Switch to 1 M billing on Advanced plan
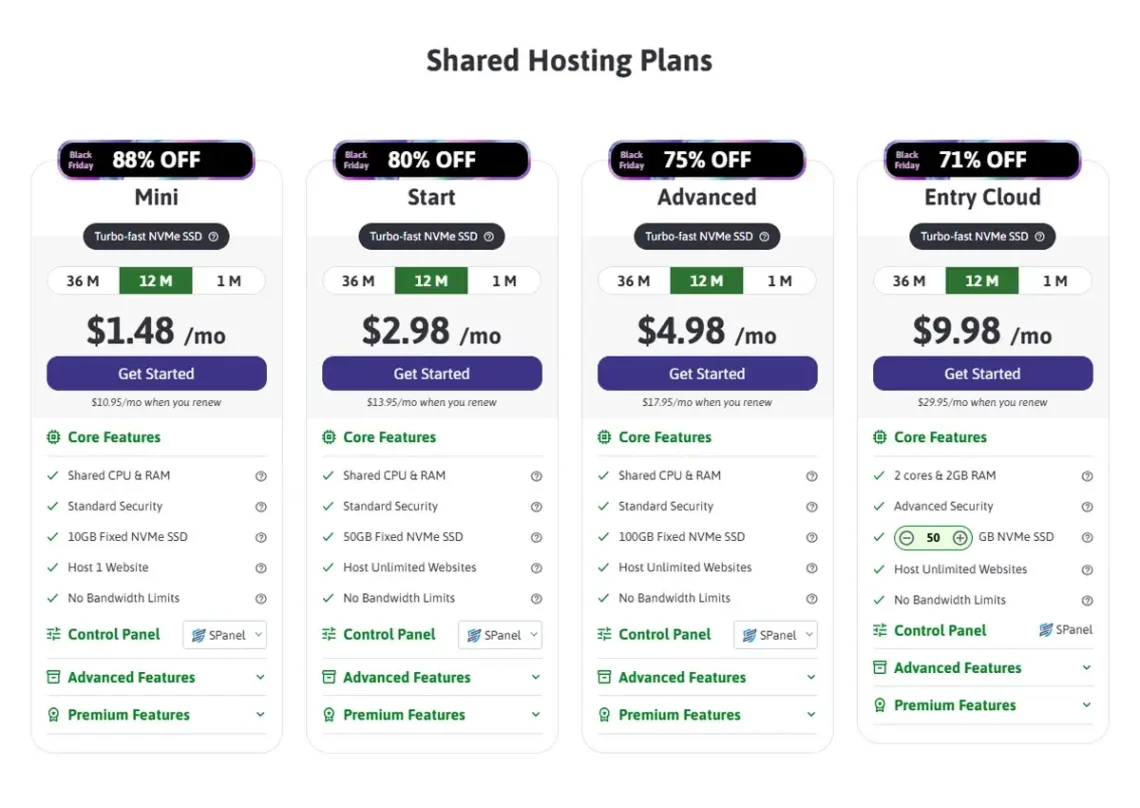The image size is (1140, 808). pos(781,281)
